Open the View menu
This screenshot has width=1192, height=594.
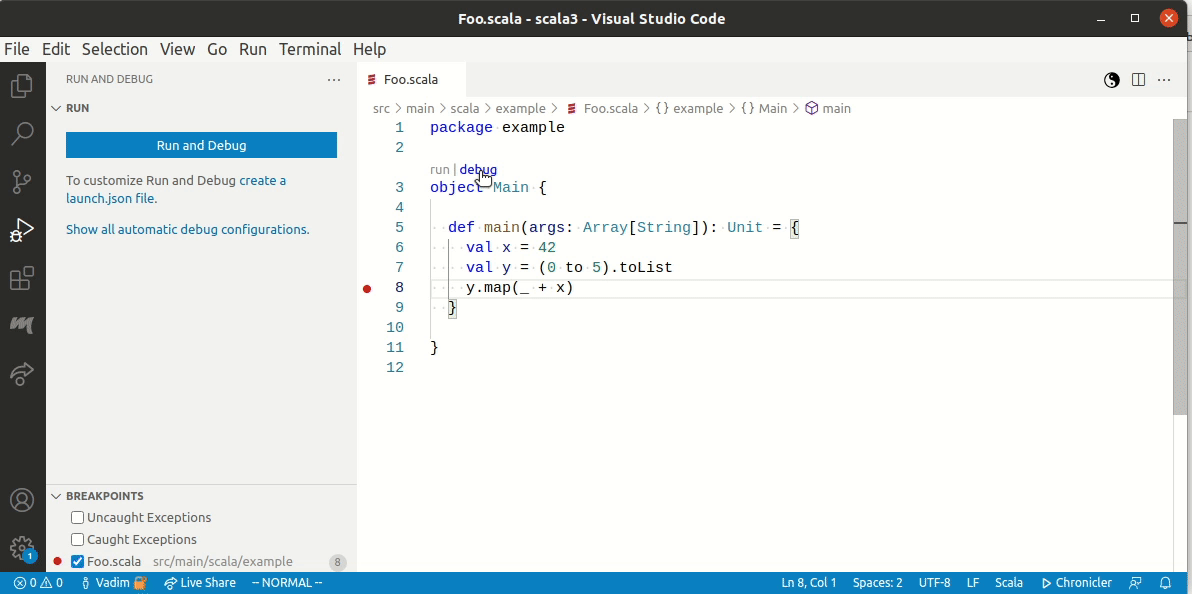(x=177, y=49)
